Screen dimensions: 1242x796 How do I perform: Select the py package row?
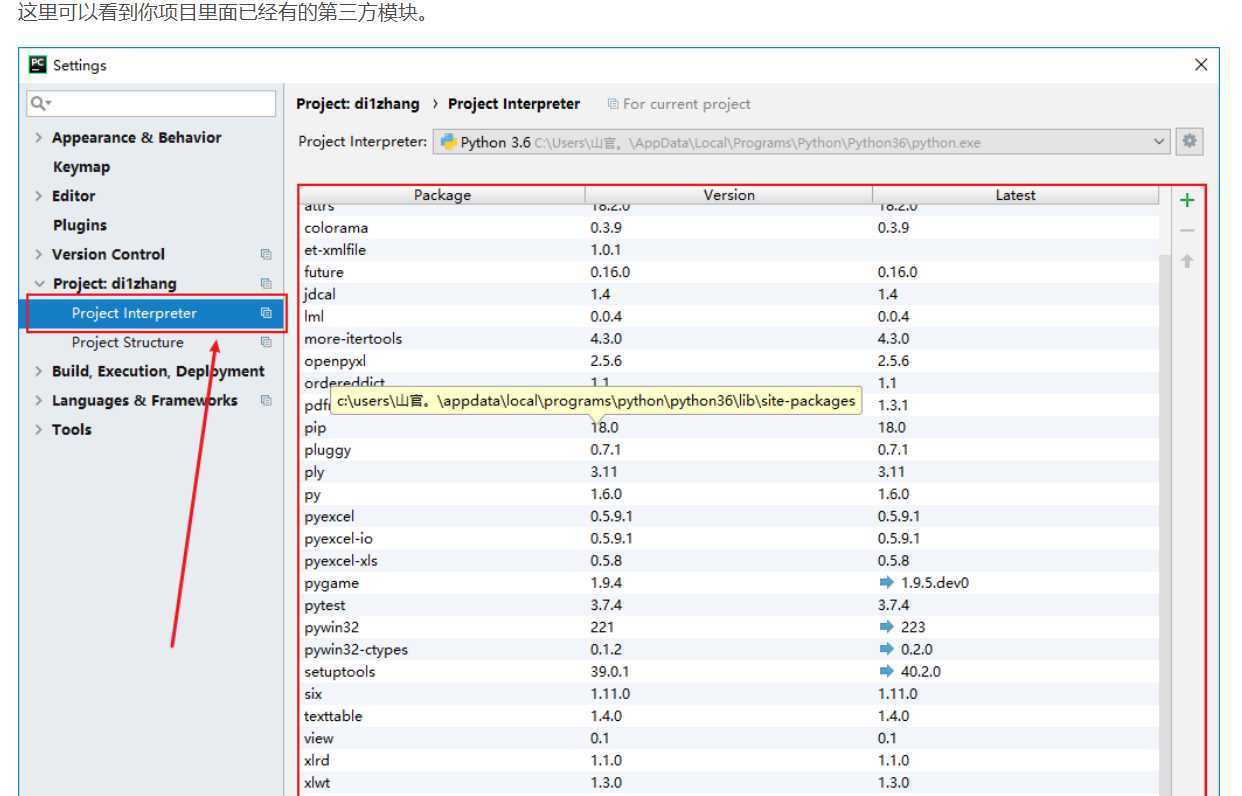(x=729, y=494)
